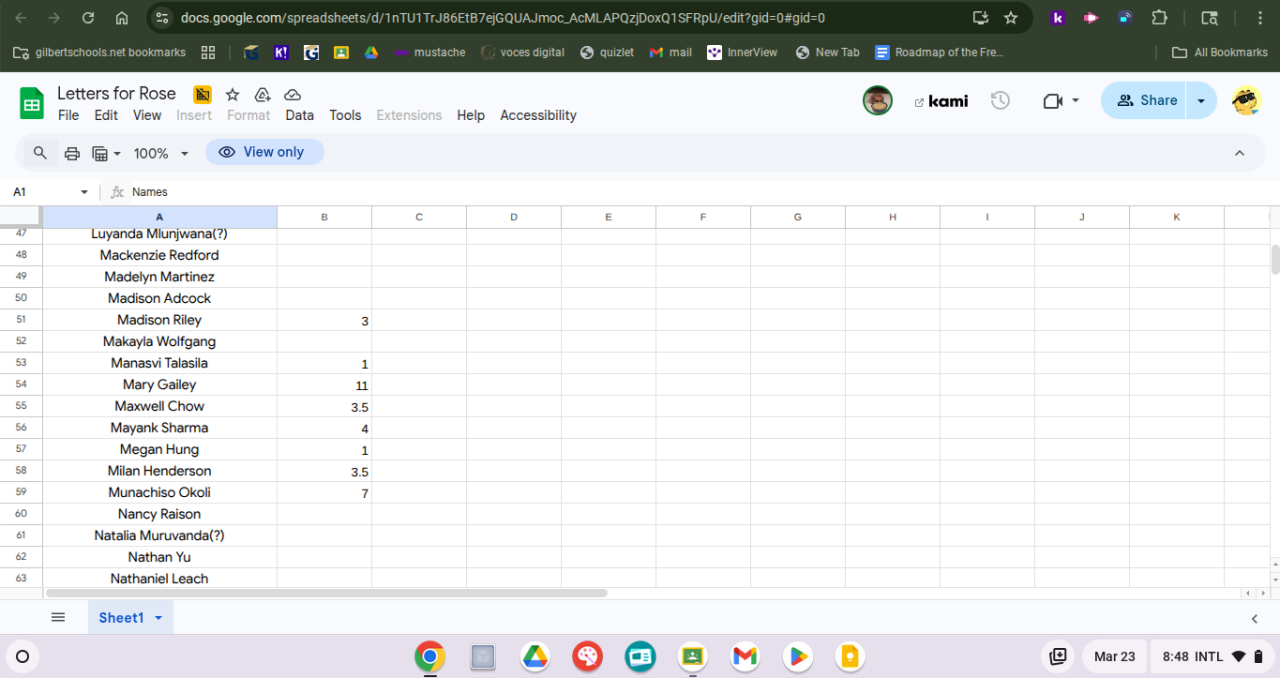Reload the browser page
This screenshot has width=1280, height=678.
[88, 18]
